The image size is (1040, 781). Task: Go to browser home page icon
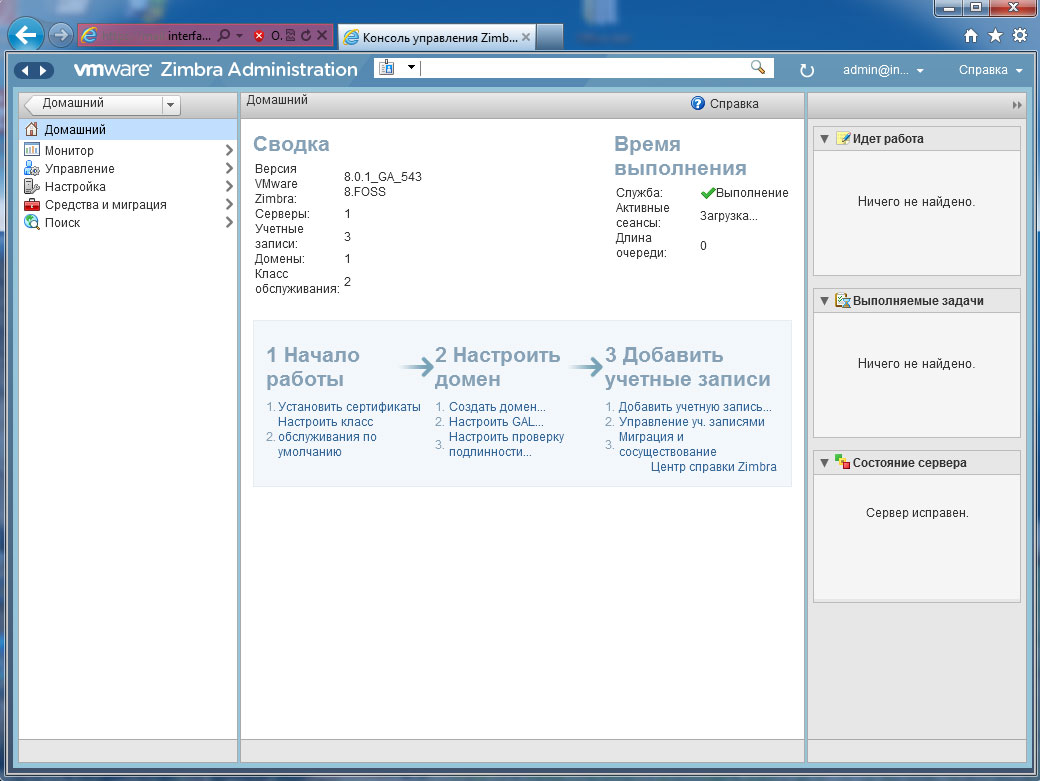coord(971,35)
